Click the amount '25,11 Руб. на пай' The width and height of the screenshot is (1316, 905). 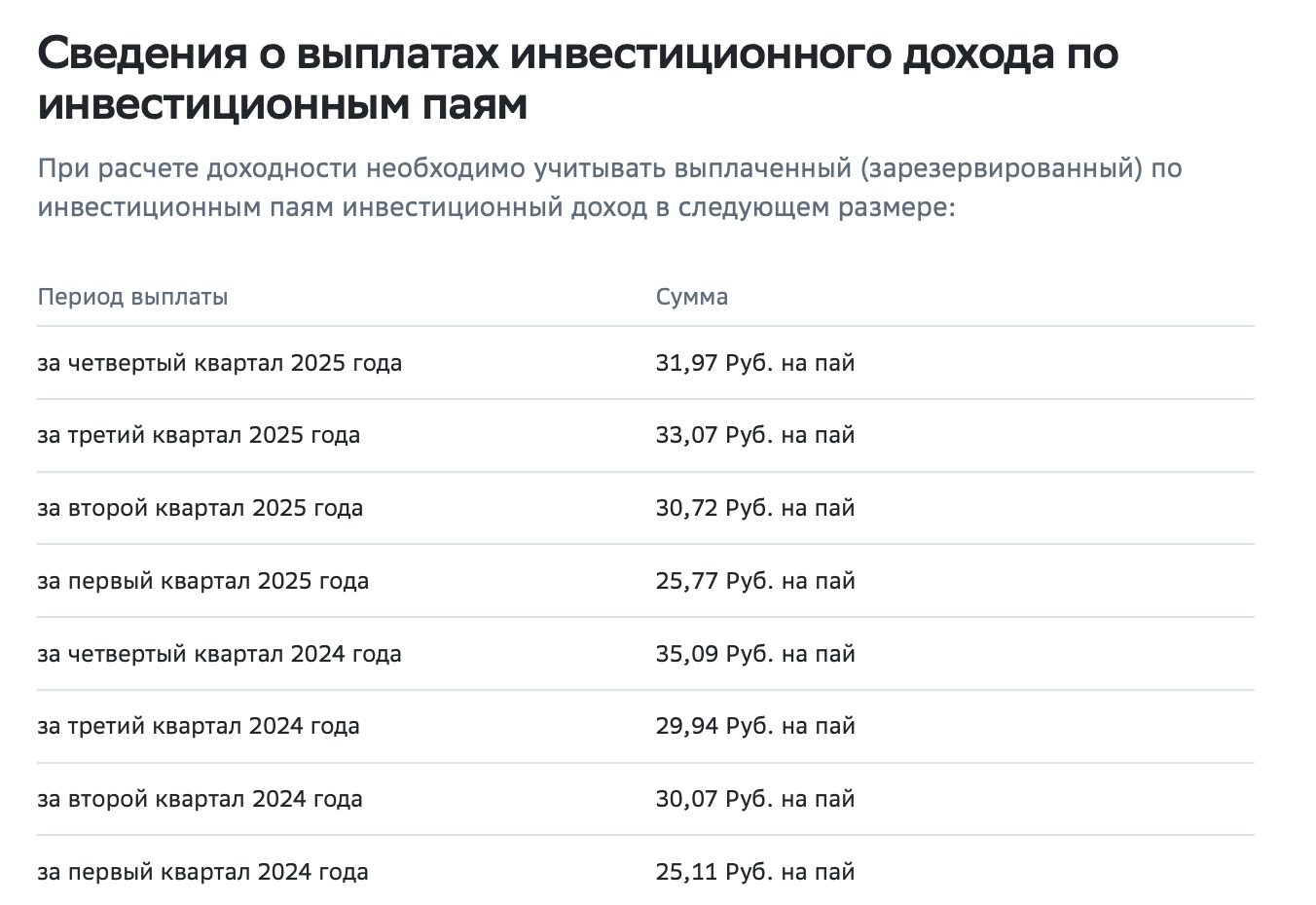(x=754, y=872)
